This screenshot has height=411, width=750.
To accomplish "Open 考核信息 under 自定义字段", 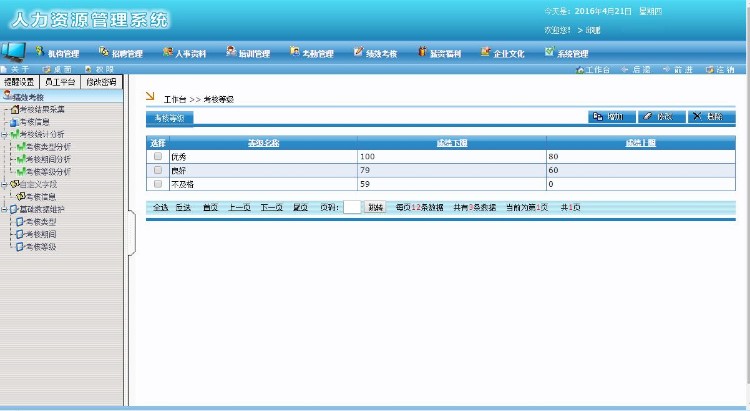I will (41, 197).
